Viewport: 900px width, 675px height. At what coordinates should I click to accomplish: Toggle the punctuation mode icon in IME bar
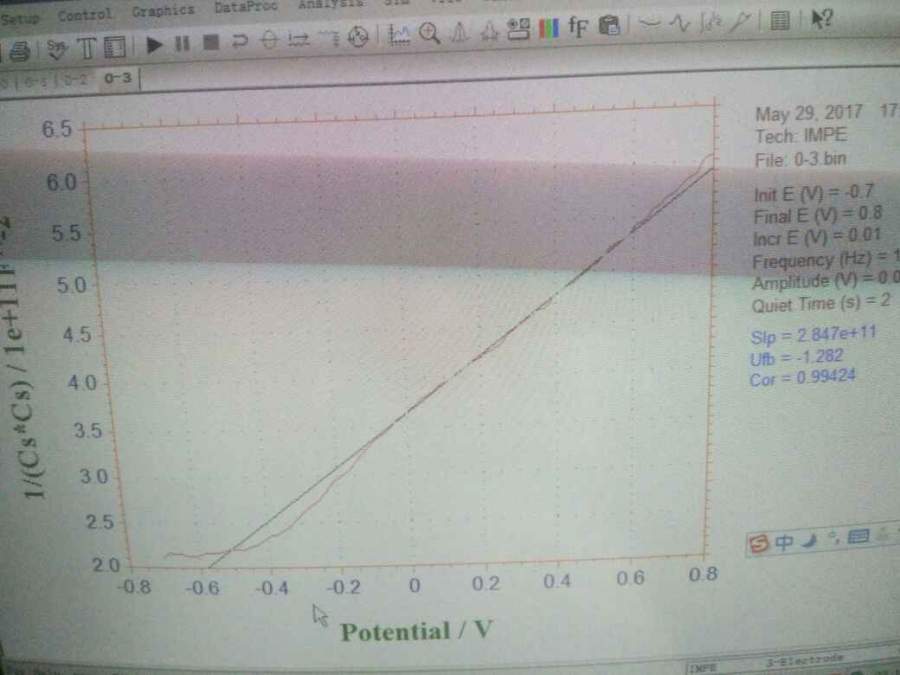pos(833,538)
